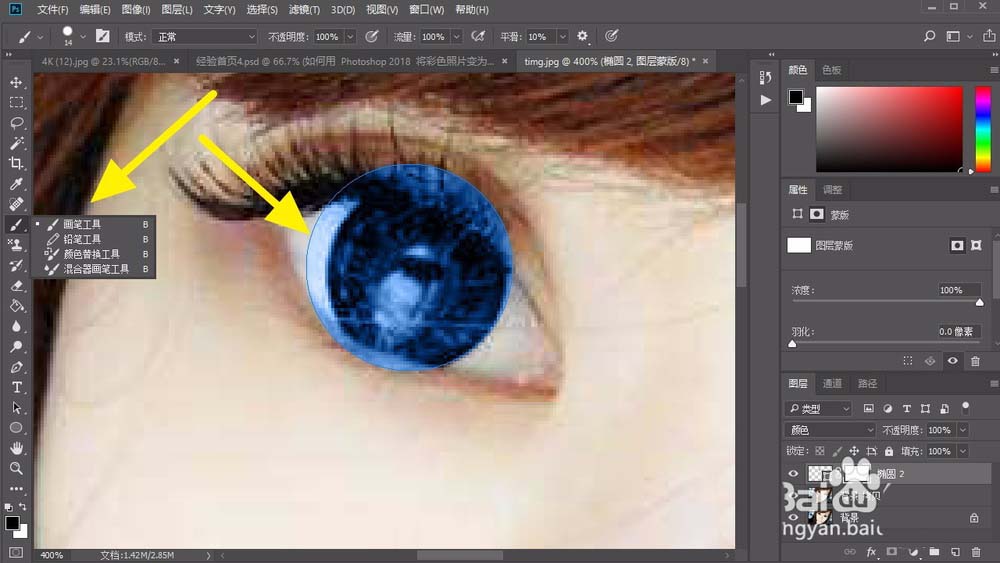Image resolution: width=1000 pixels, height=563 pixels.
Task: Open the layer effects fx menu
Action: (871, 552)
